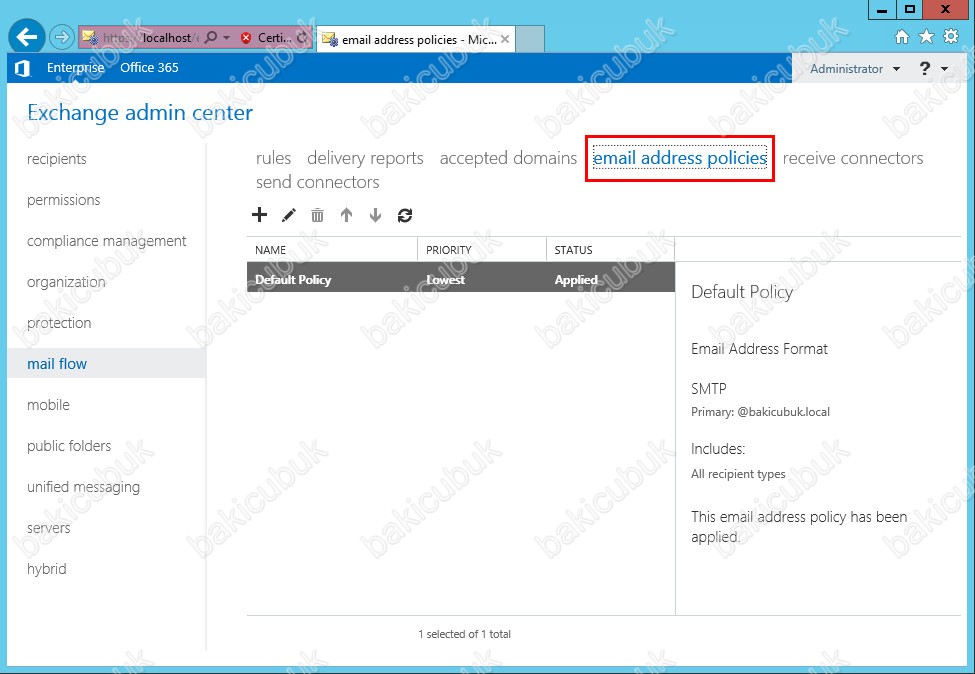Edit selected policy with pencil icon
Screen dimensions: 975x674
click(x=289, y=215)
